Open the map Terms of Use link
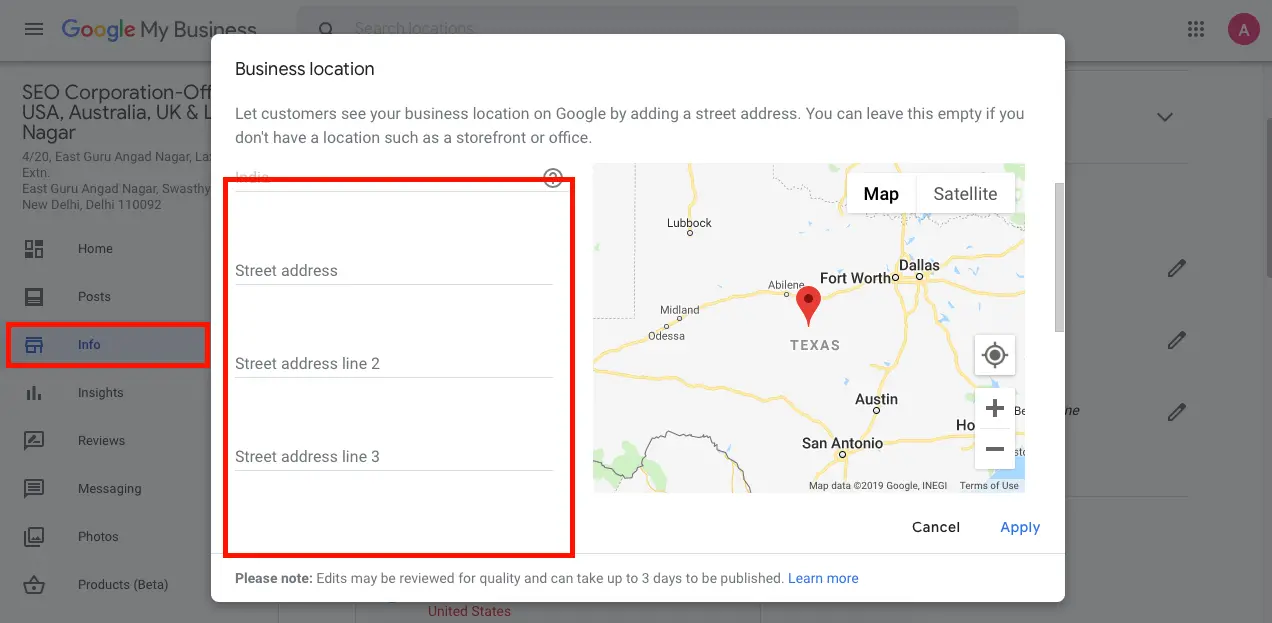The width and height of the screenshot is (1272, 623). point(989,486)
